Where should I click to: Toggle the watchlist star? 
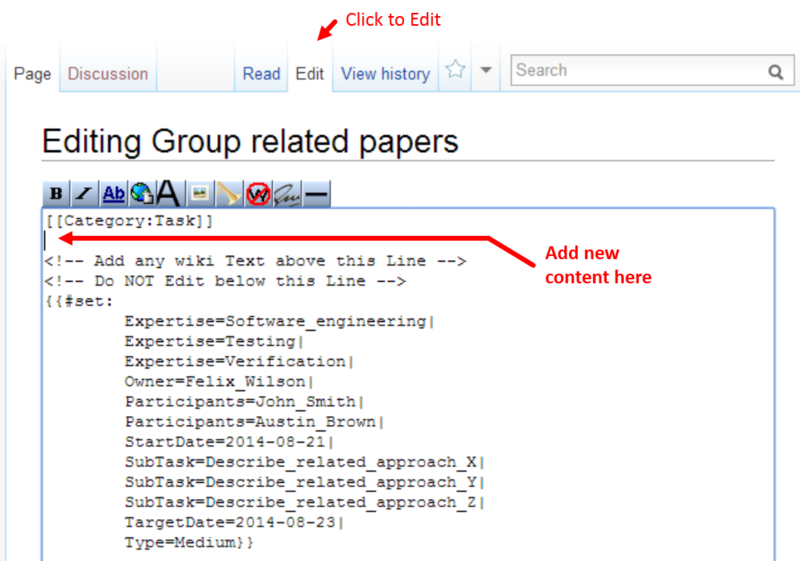click(x=456, y=70)
